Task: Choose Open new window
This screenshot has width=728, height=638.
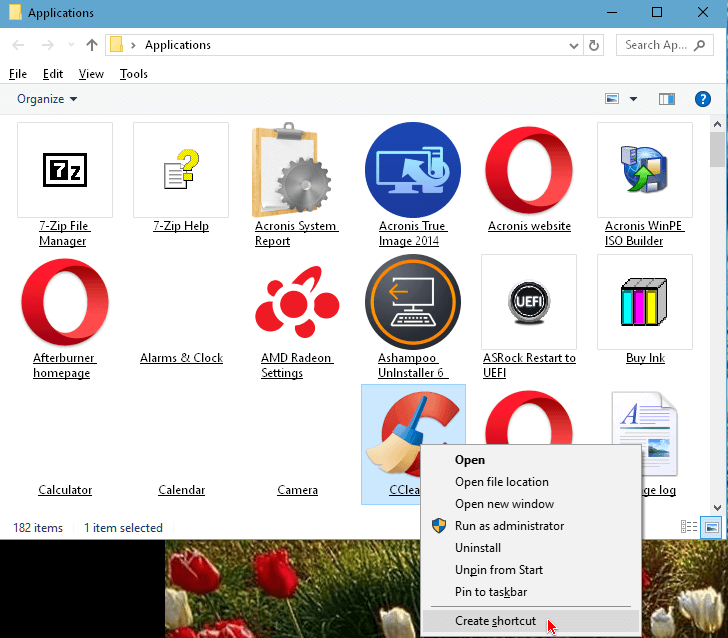Action: (531, 504)
